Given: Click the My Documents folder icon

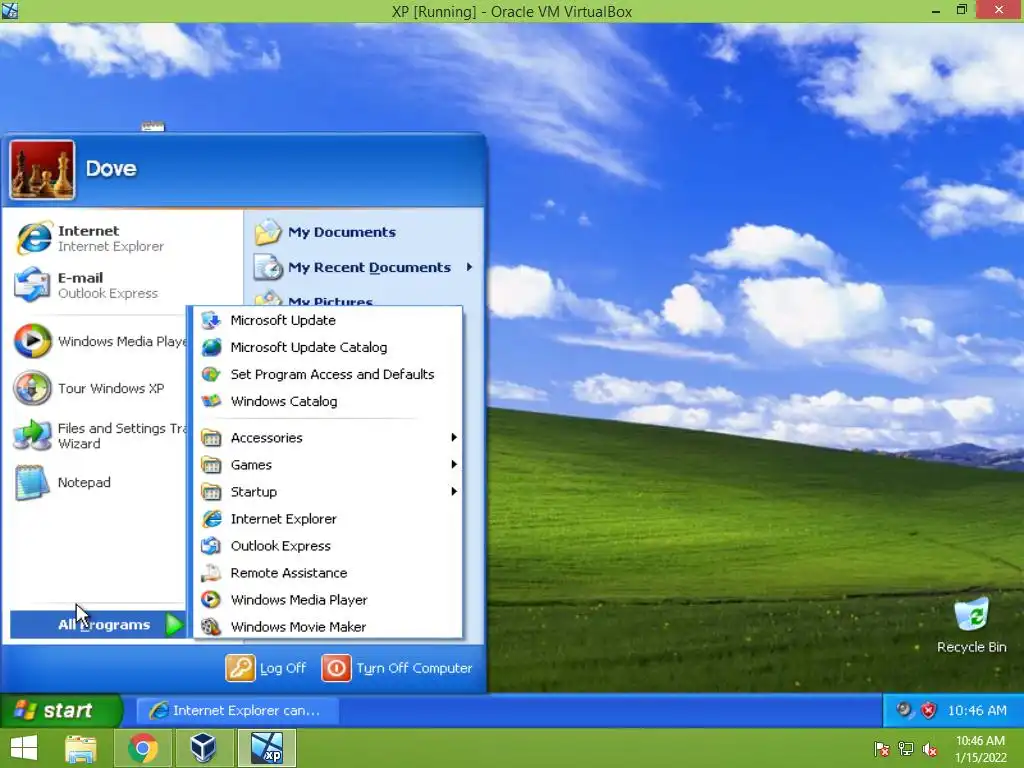Looking at the screenshot, I should [268, 232].
